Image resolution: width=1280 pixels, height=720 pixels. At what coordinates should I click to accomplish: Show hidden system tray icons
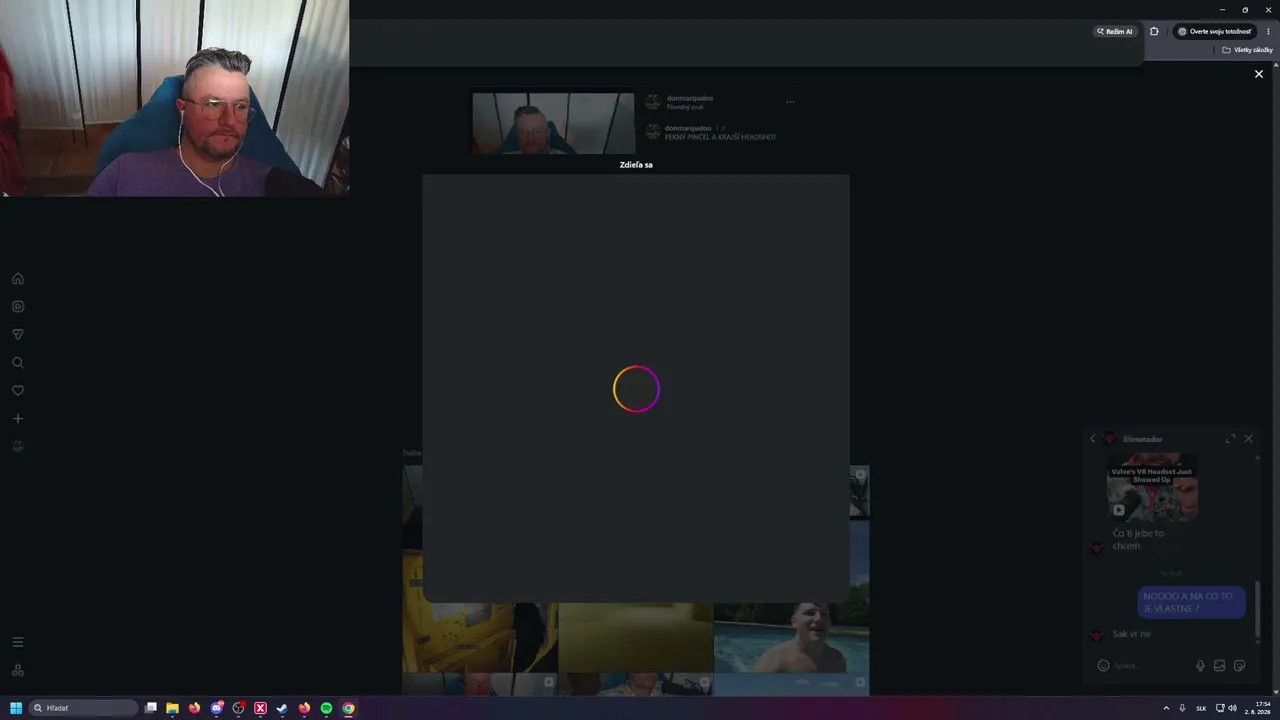coord(1166,708)
